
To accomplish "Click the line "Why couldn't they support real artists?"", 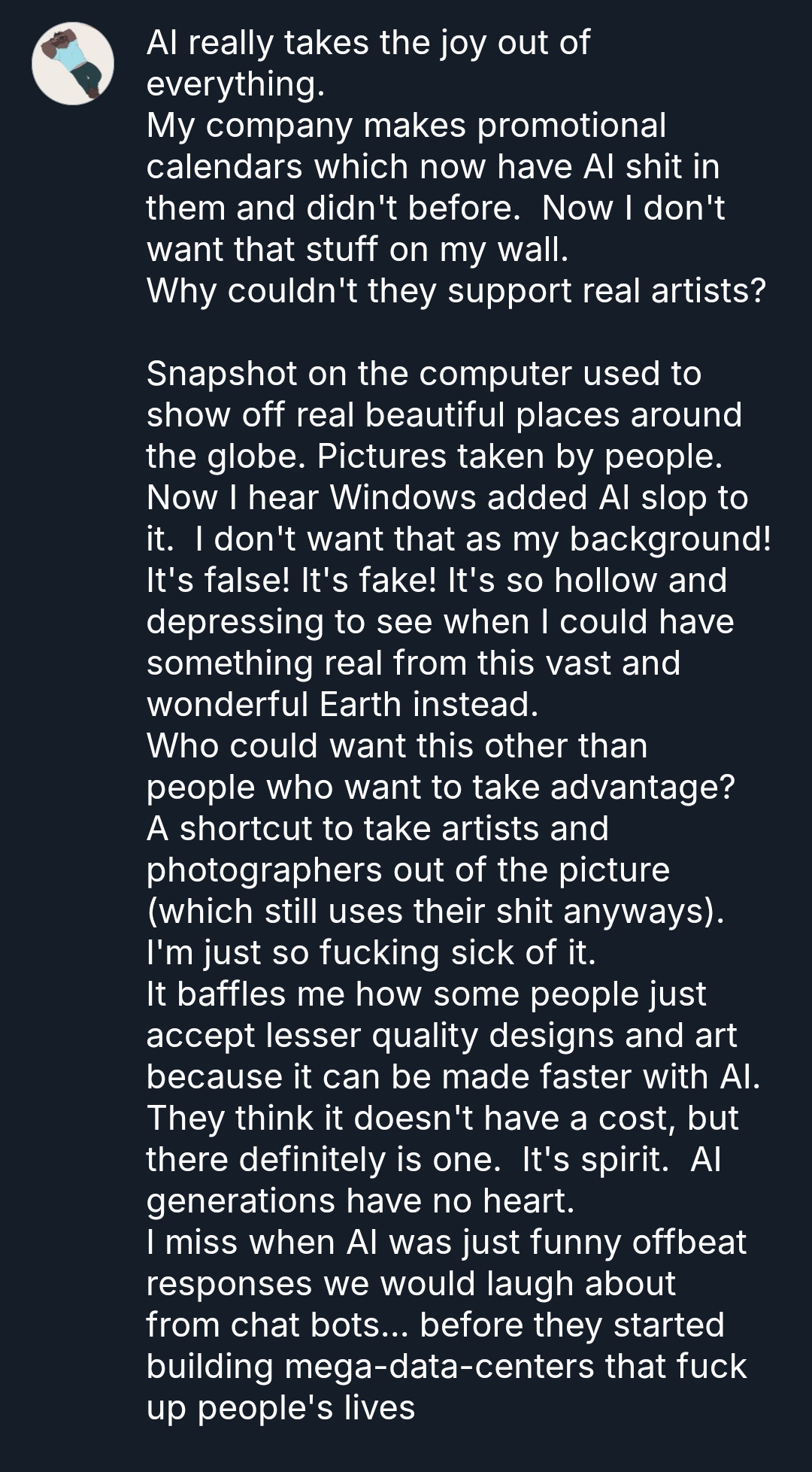I will pyautogui.click(x=455, y=291).
